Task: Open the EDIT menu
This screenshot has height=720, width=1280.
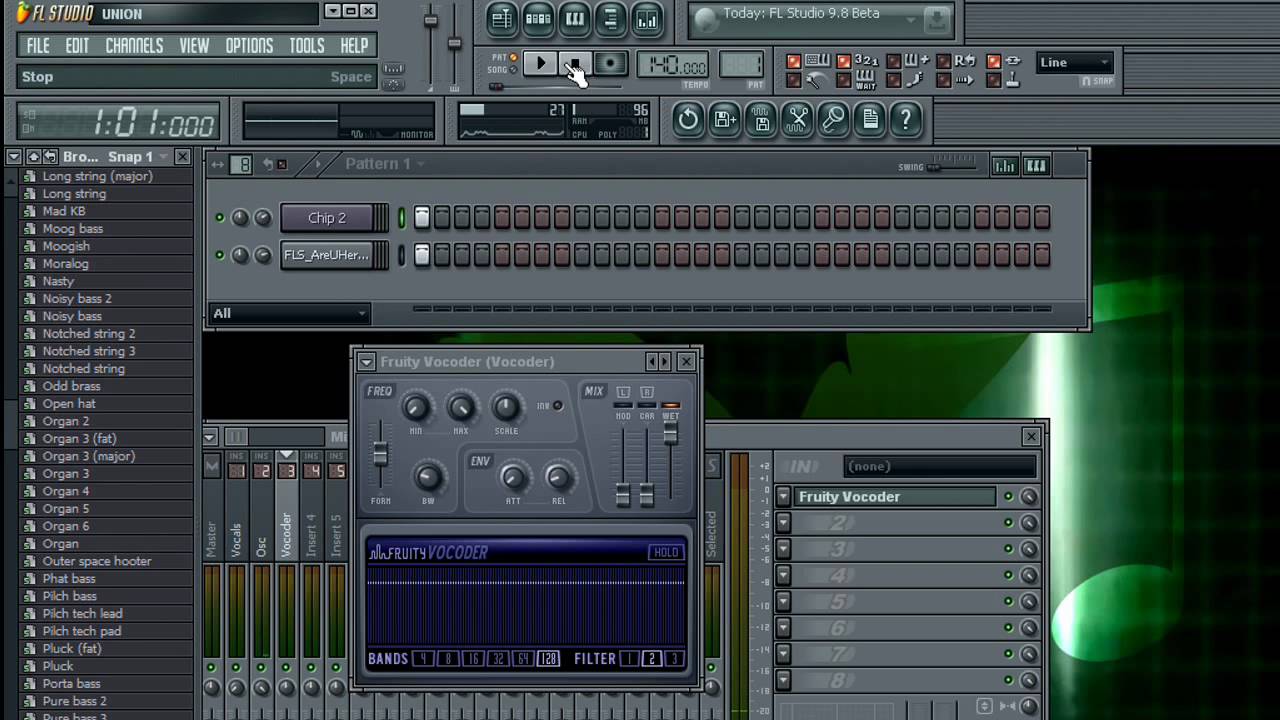Action: coord(77,46)
